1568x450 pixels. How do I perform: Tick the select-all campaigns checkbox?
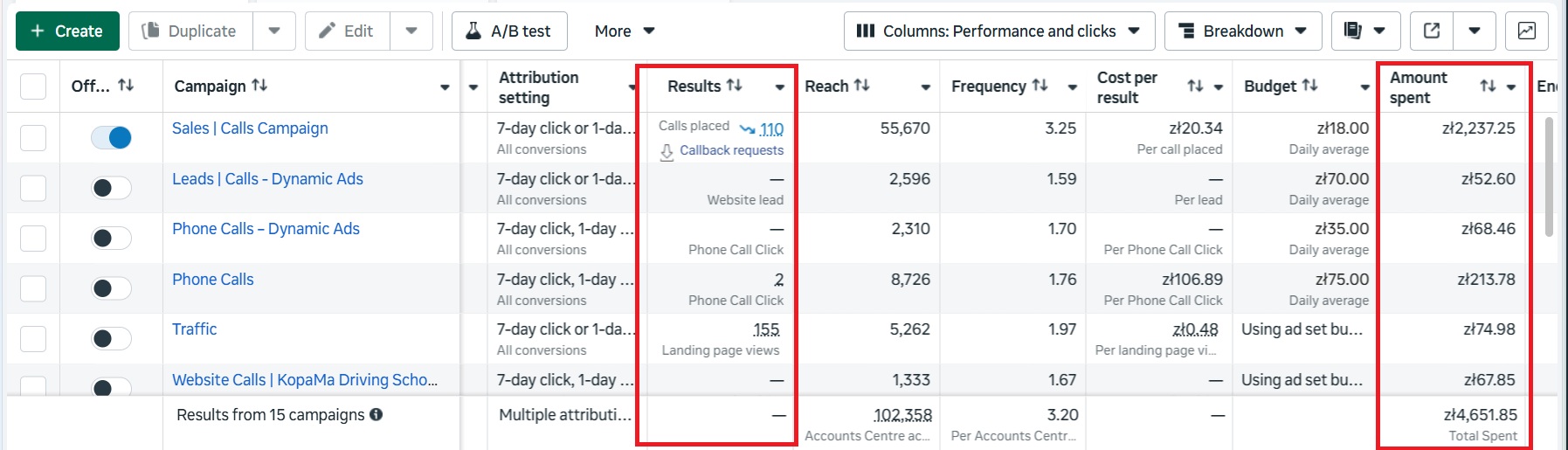coord(33,87)
